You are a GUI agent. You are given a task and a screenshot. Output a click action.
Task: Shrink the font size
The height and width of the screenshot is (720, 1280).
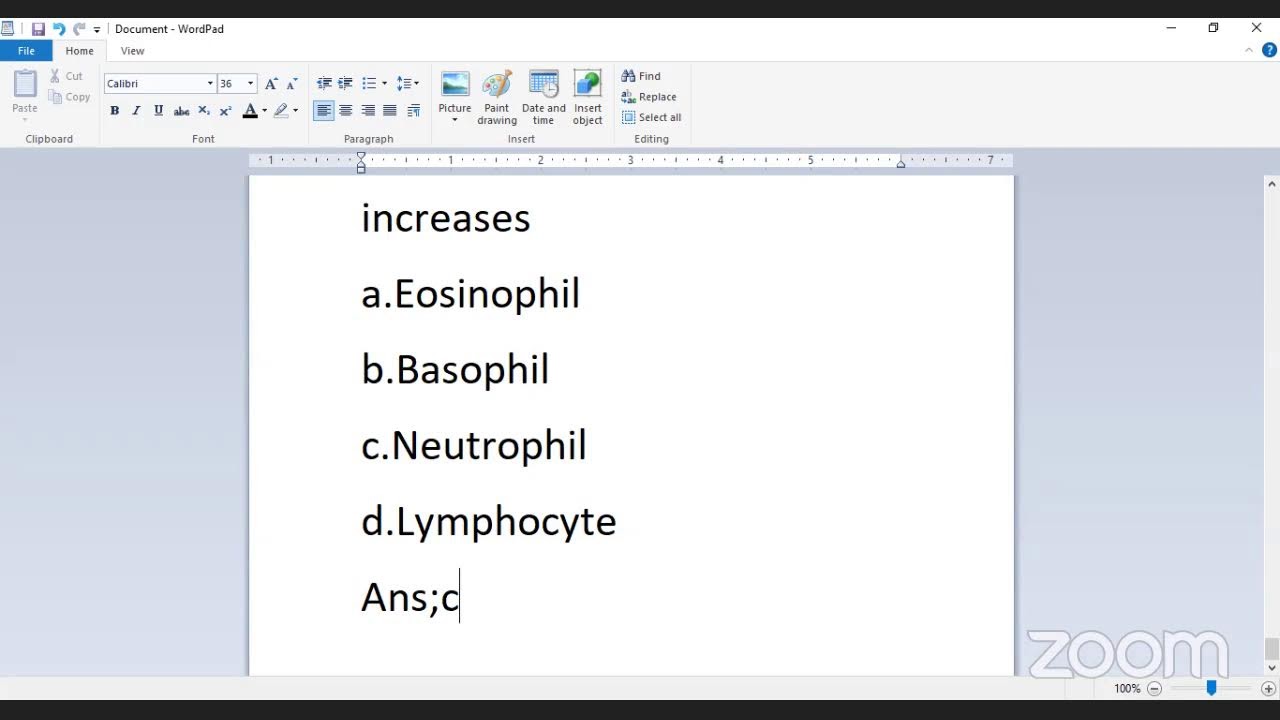click(292, 84)
